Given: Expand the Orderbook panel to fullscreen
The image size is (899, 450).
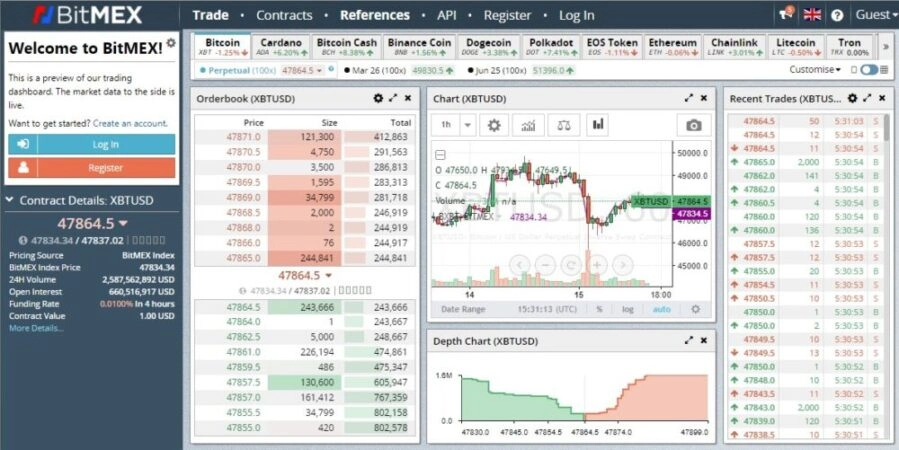Looking at the screenshot, I should (393, 99).
